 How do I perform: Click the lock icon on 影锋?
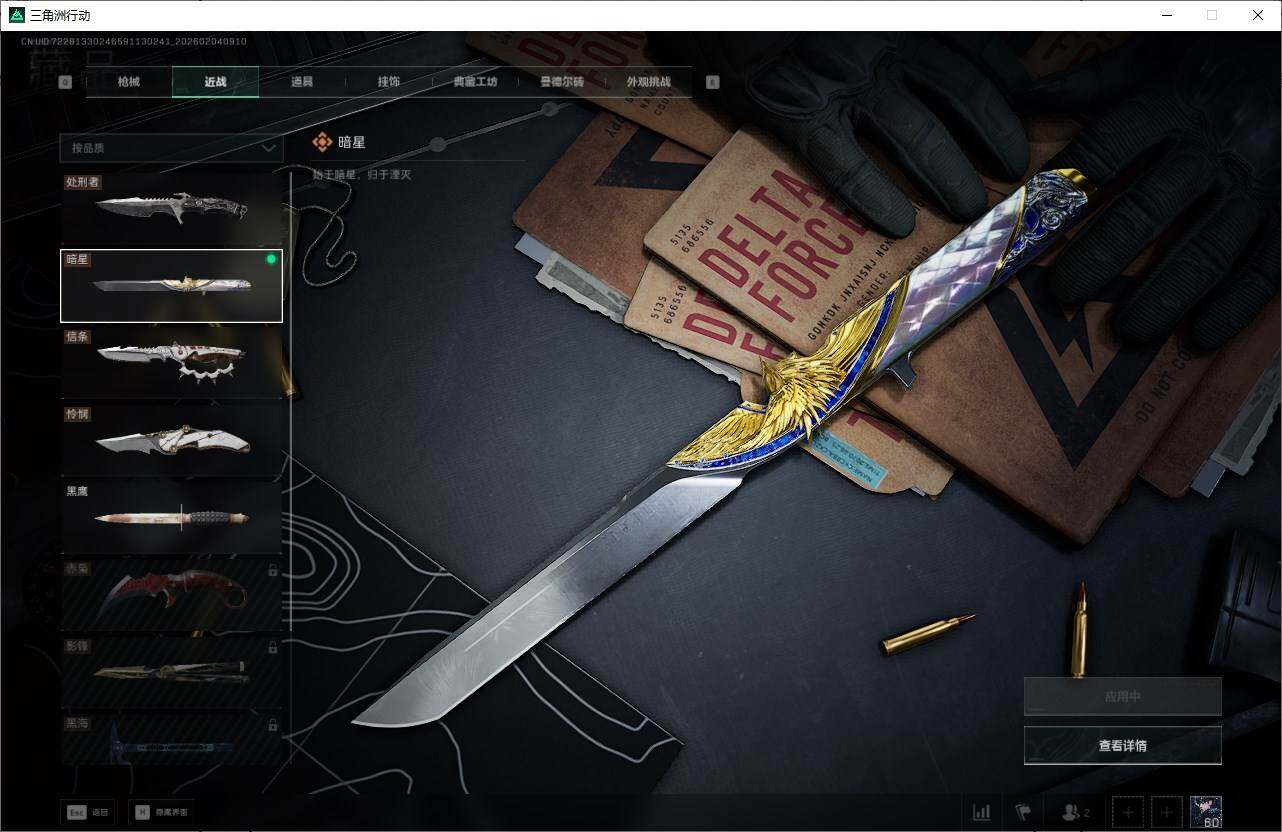tap(273, 648)
